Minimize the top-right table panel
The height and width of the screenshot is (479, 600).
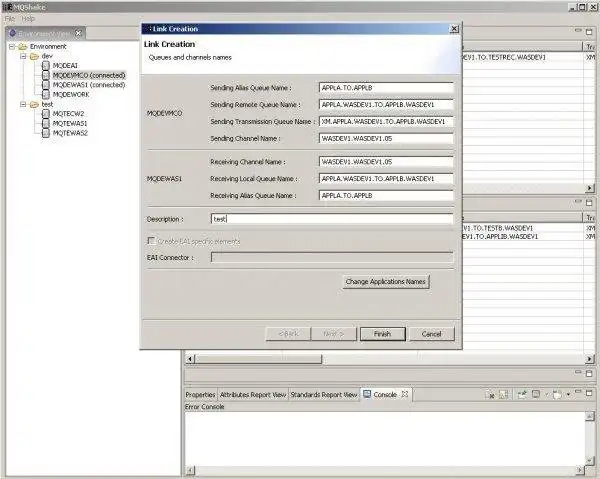(x=578, y=29)
